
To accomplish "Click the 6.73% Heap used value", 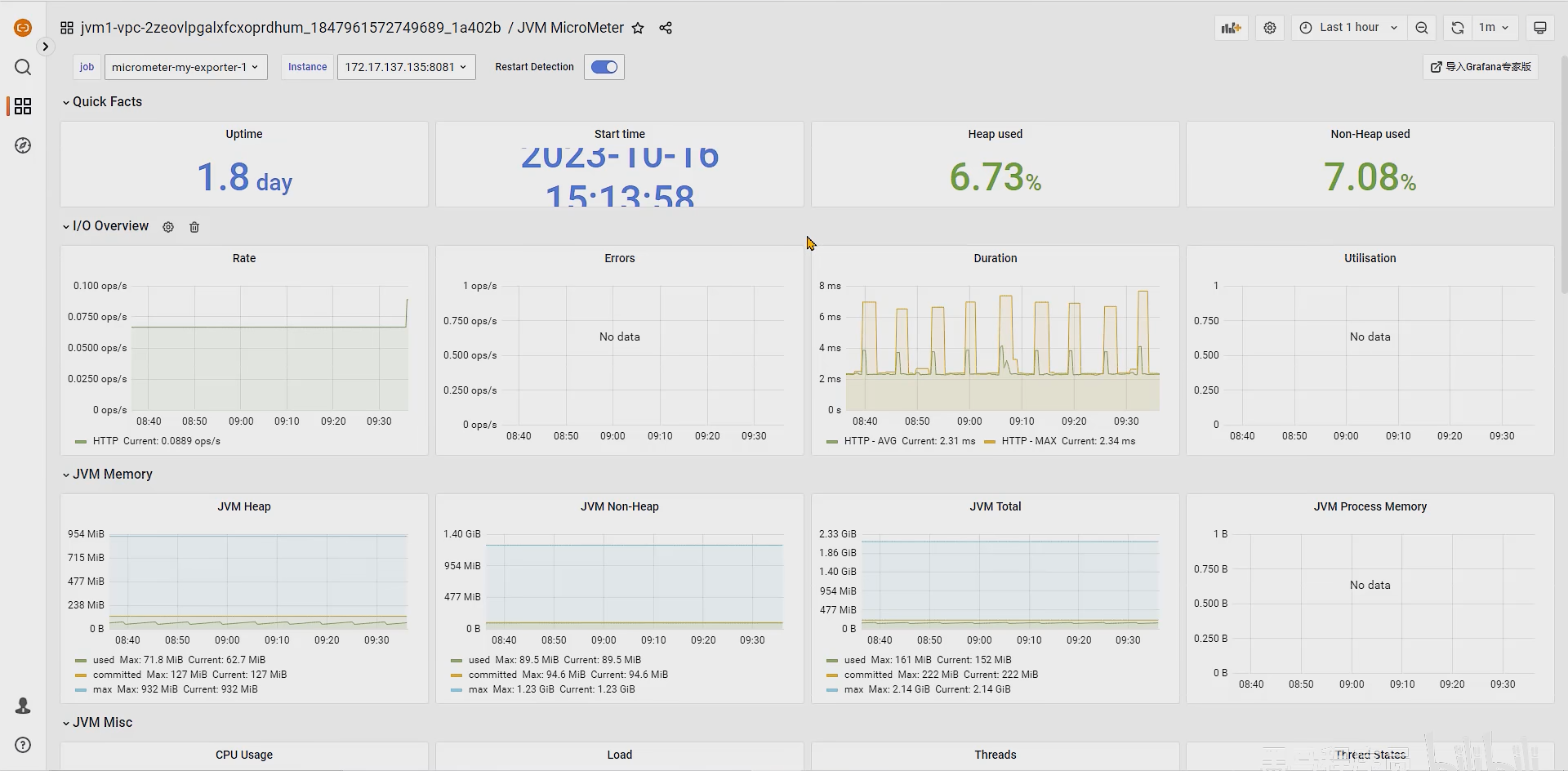I will click(996, 177).
